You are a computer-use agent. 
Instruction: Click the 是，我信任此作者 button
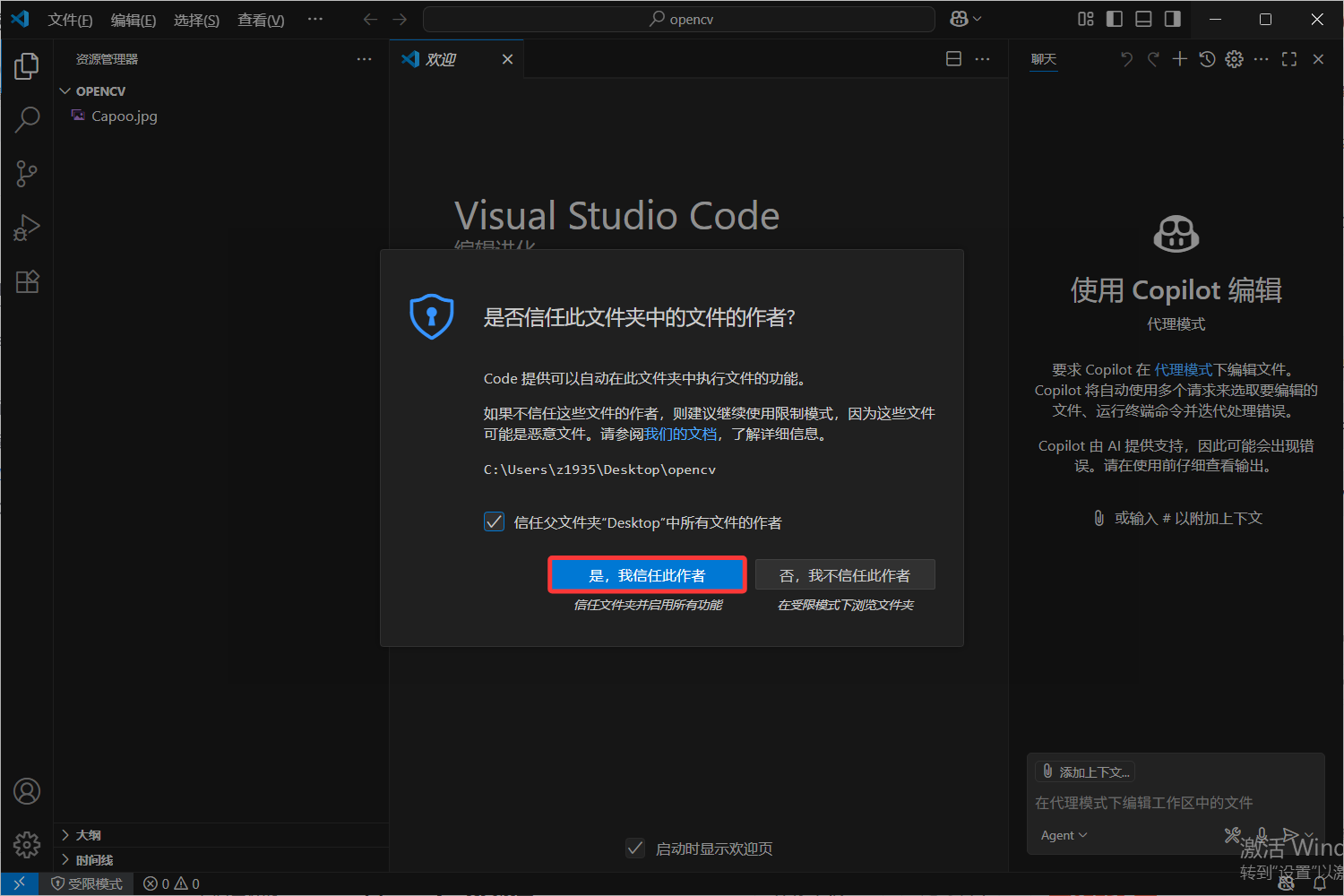[x=647, y=574]
